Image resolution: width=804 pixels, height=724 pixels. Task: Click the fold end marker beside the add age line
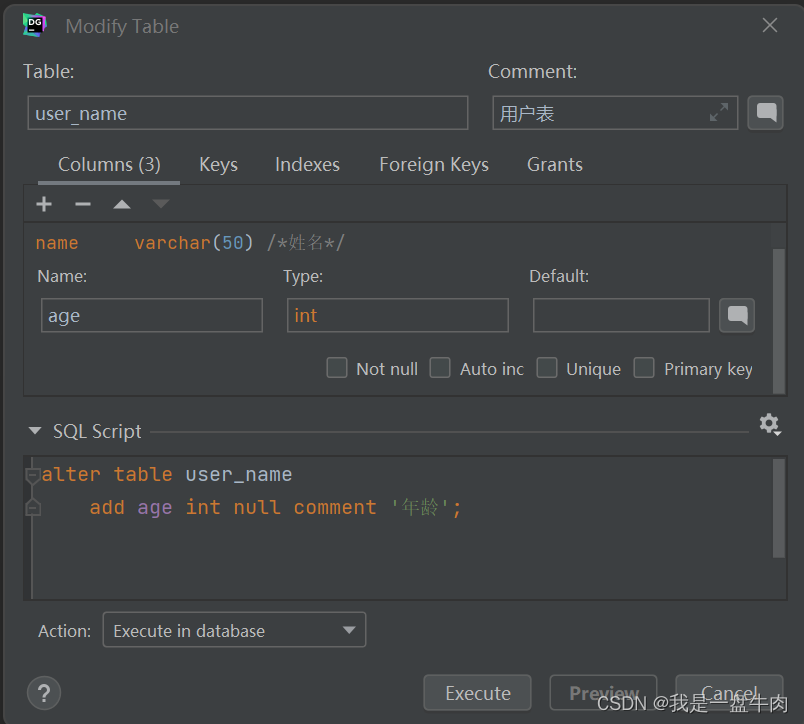coord(33,508)
